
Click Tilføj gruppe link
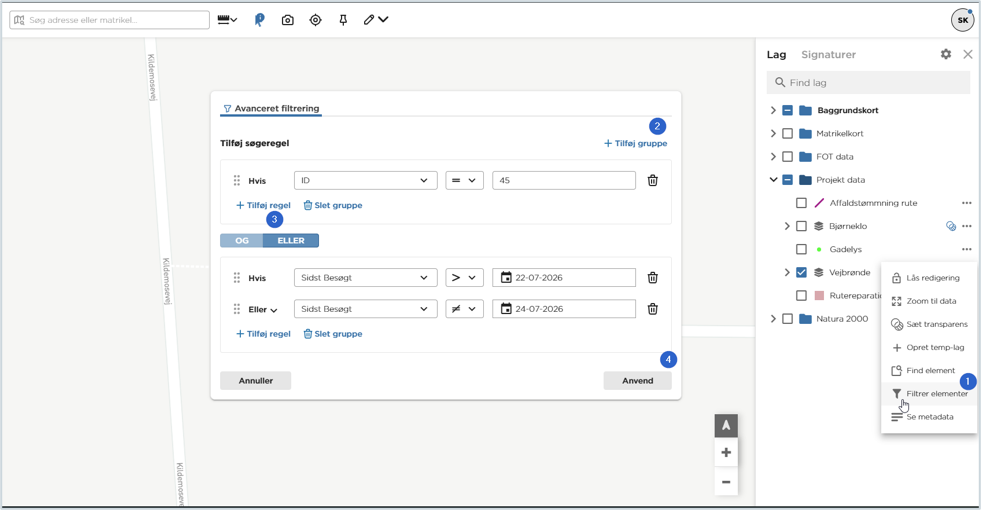click(x=636, y=143)
